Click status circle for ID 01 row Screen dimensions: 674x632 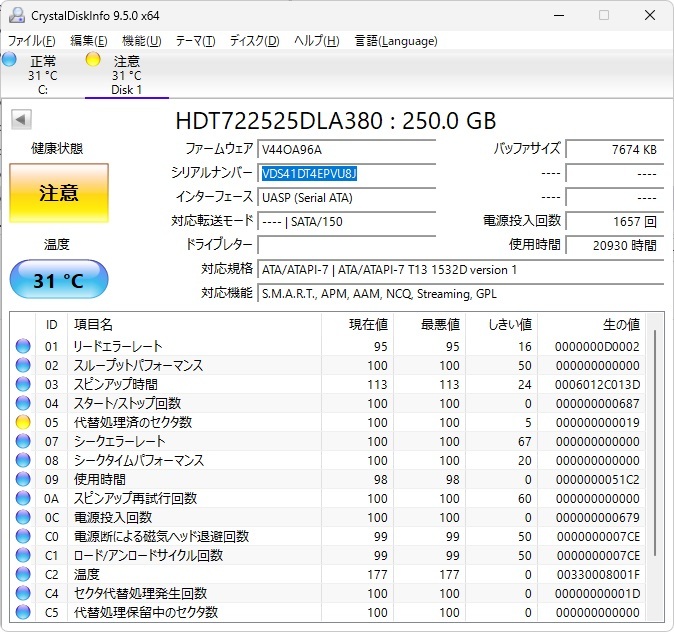click(x=23, y=346)
